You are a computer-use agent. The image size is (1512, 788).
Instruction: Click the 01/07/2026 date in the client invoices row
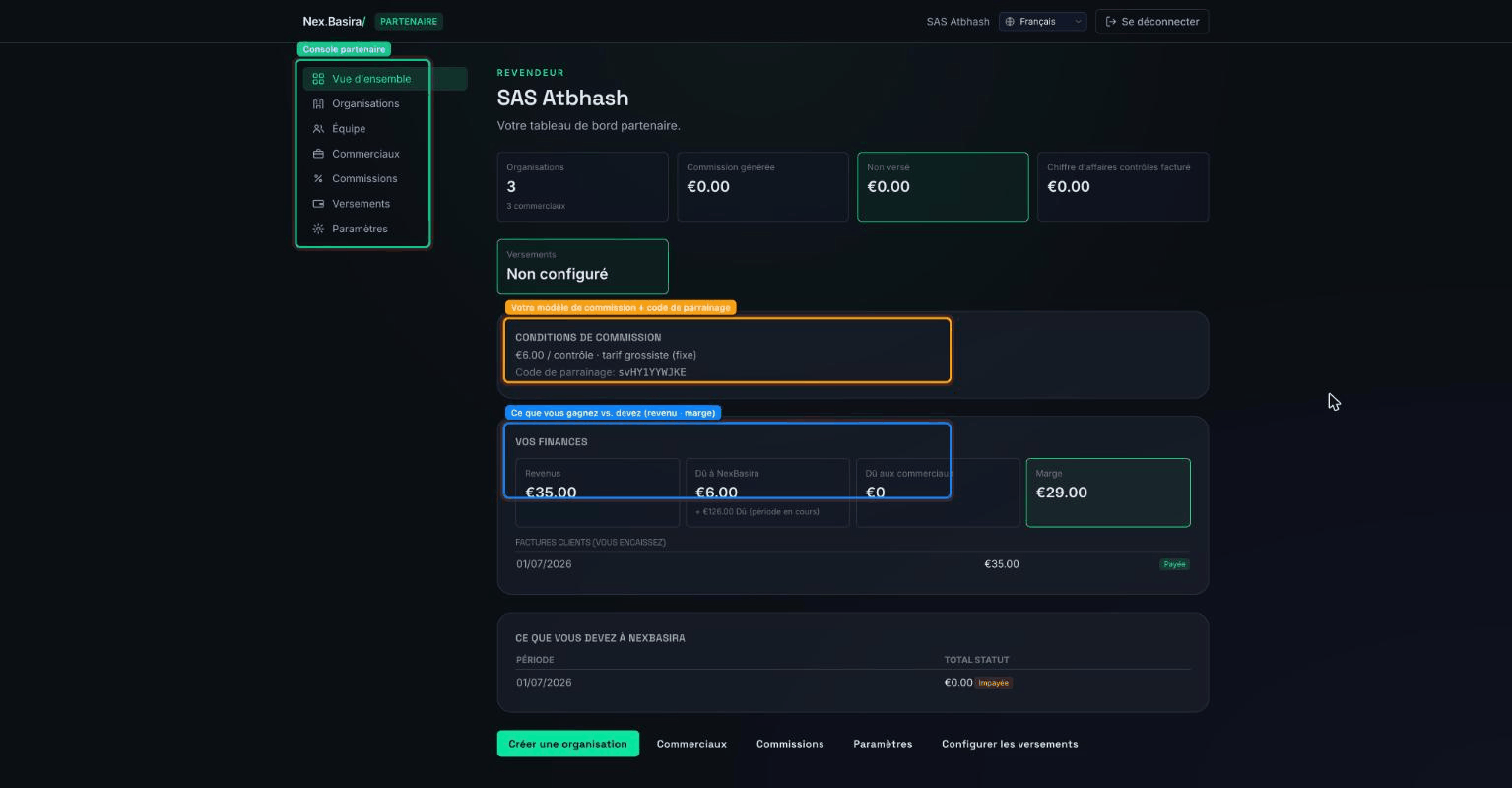coord(544,564)
